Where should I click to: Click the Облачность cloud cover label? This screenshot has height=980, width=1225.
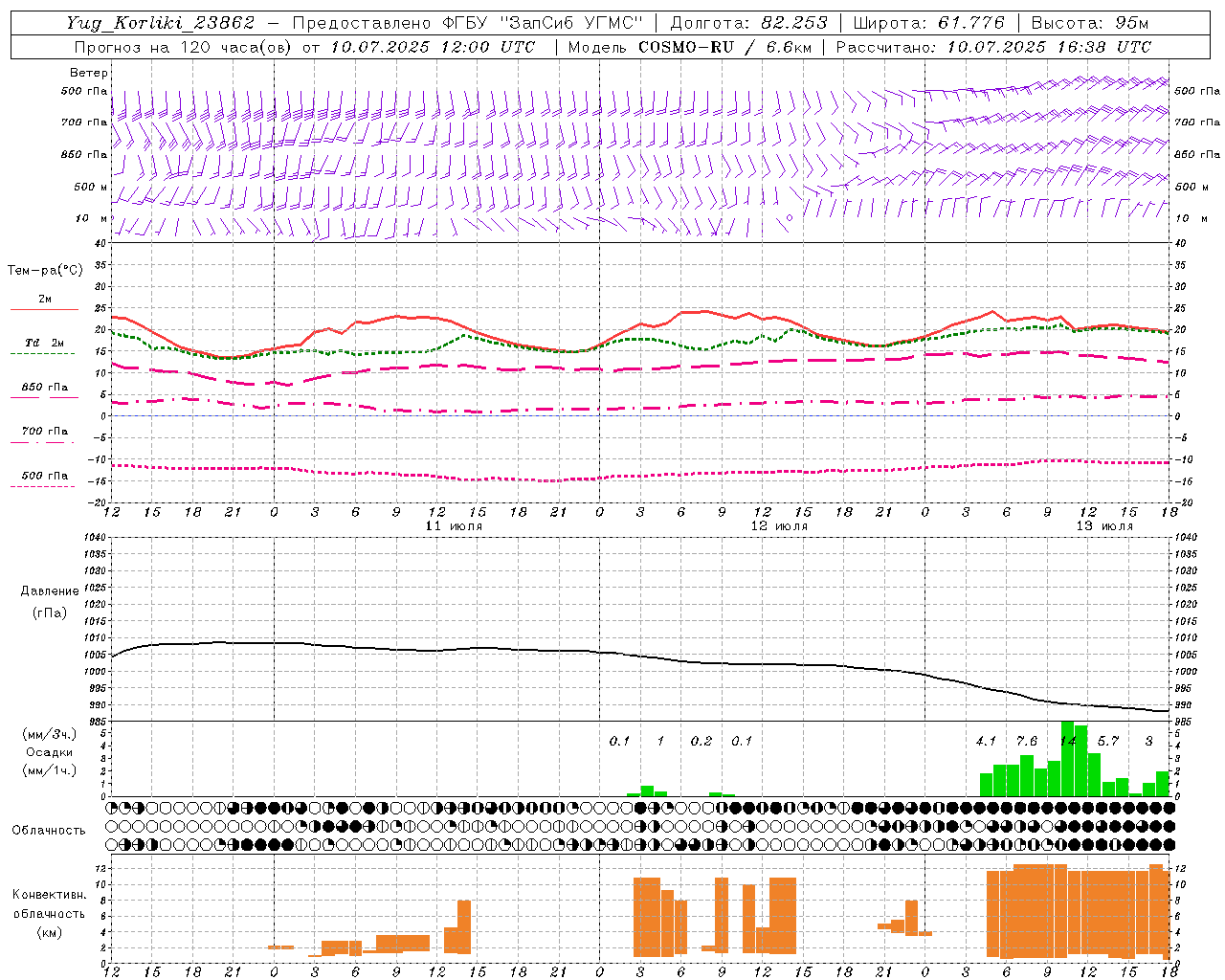[49, 831]
